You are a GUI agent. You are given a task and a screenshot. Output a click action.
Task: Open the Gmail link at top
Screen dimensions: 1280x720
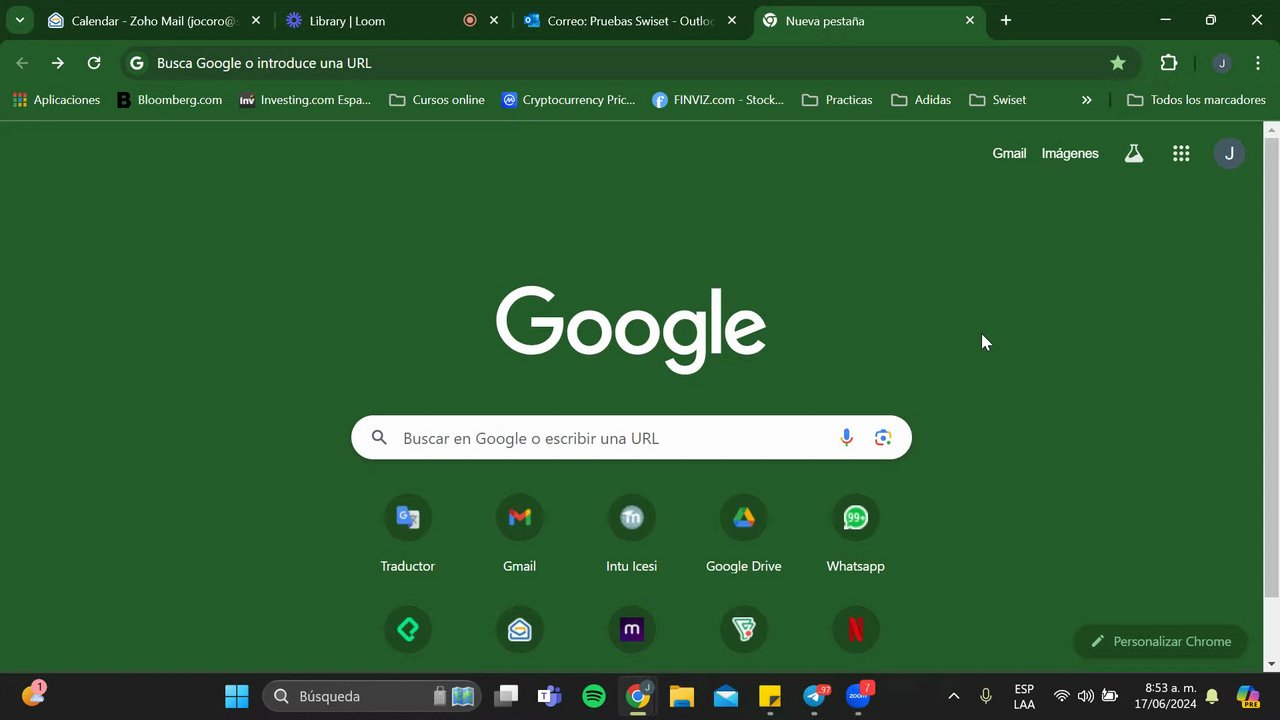coord(1009,153)
